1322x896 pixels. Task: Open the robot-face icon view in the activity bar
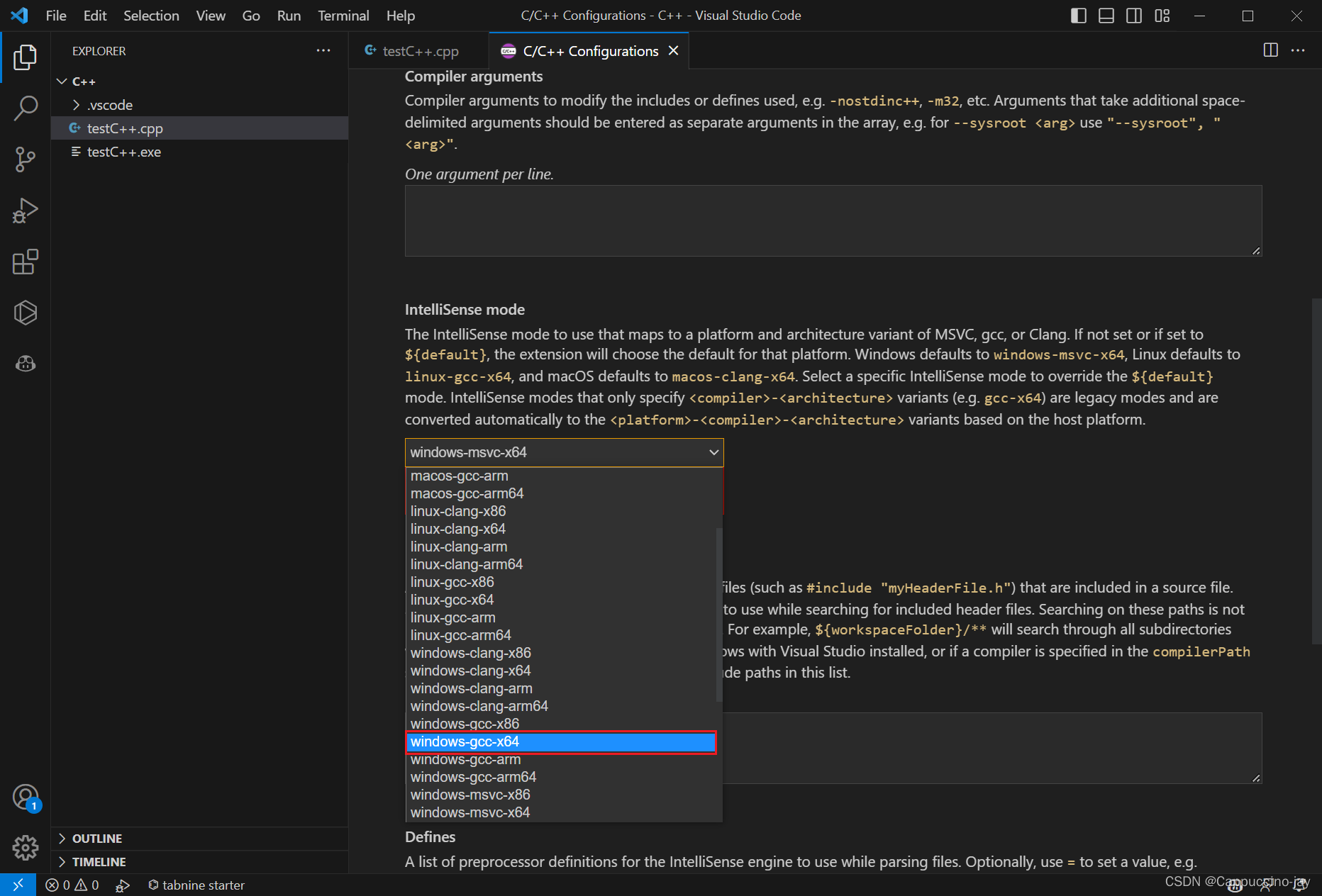point(26,364)
